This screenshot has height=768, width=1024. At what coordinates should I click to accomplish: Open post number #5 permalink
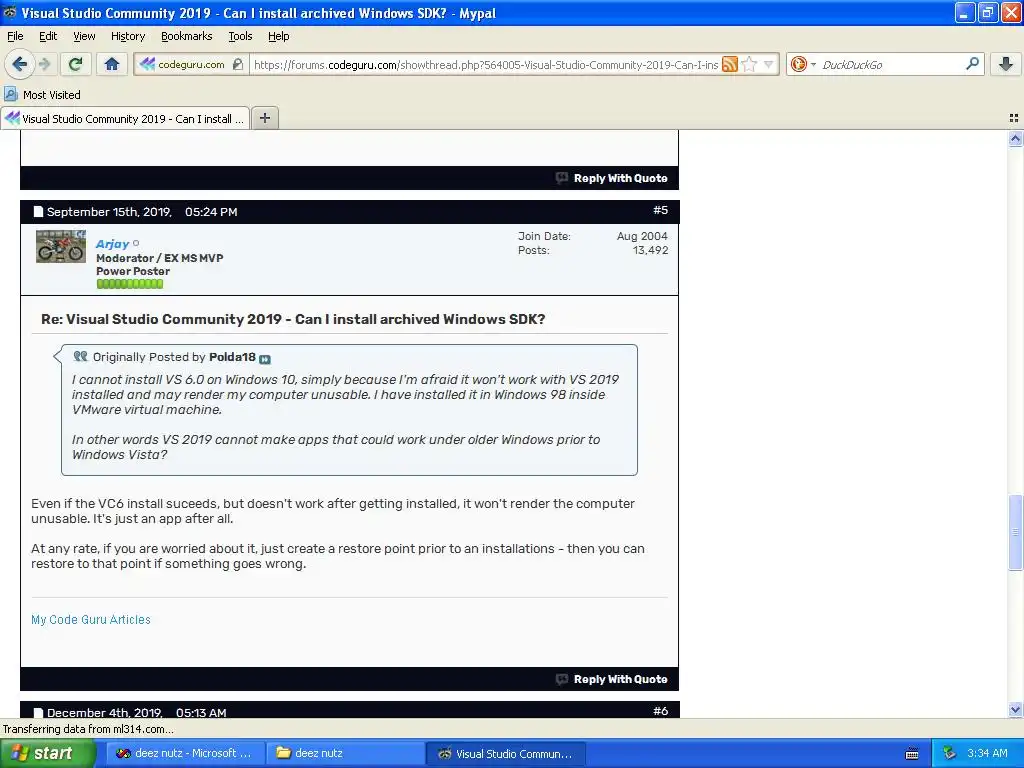[x=660, y=210]
